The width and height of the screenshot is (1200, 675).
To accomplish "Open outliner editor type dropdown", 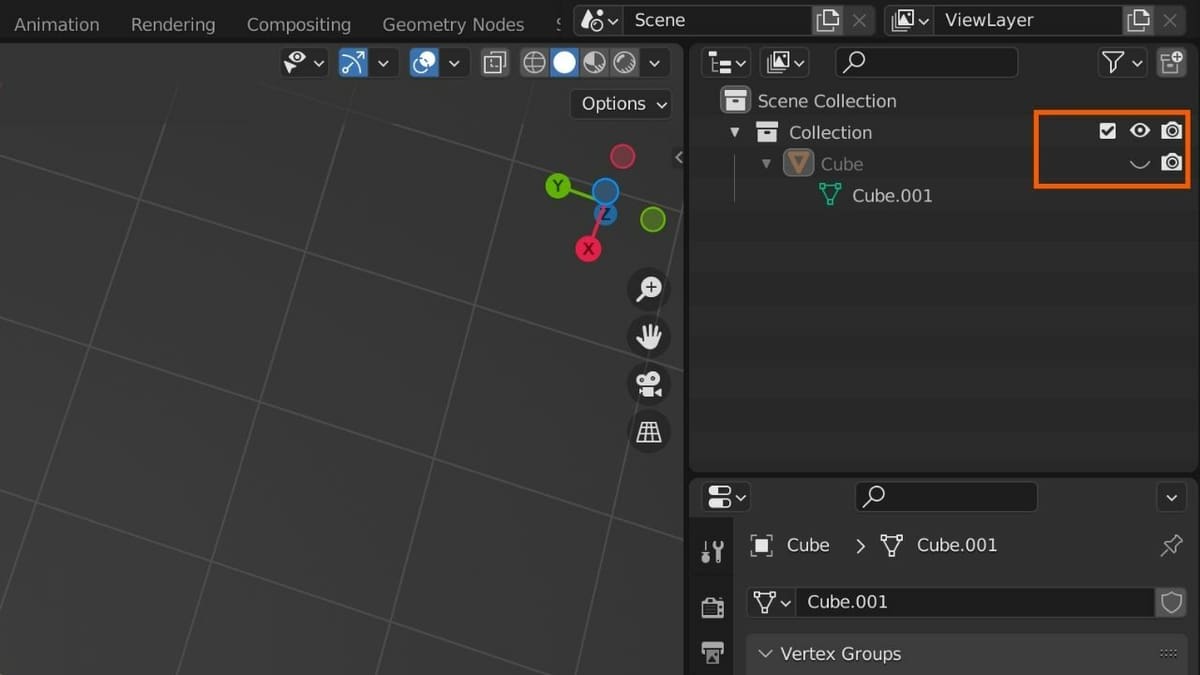I will tap(726, 63).
